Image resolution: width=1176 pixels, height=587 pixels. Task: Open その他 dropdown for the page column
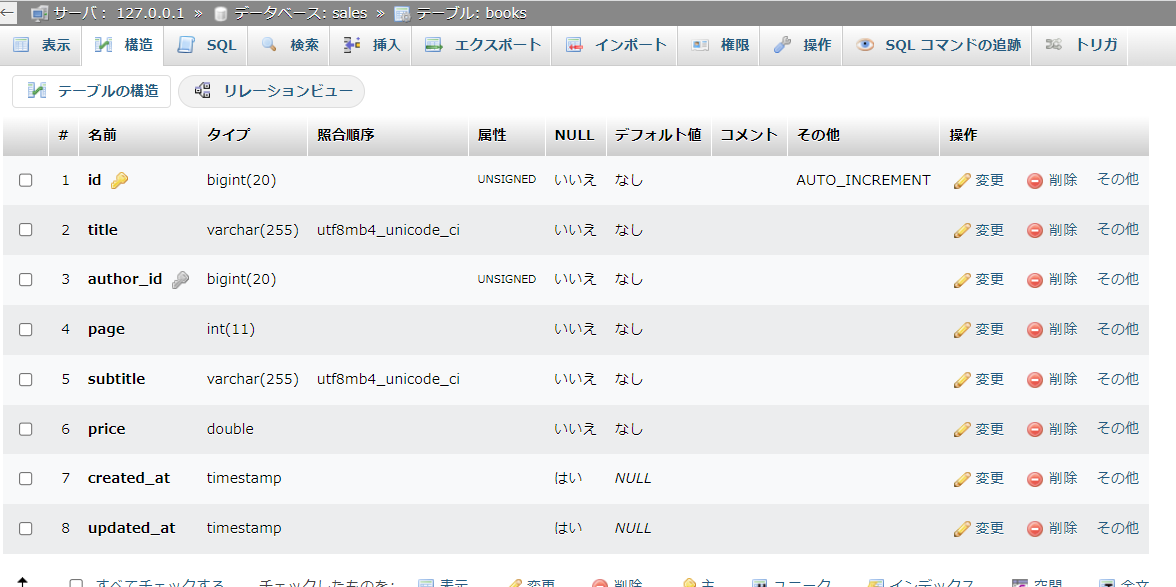1117,329
